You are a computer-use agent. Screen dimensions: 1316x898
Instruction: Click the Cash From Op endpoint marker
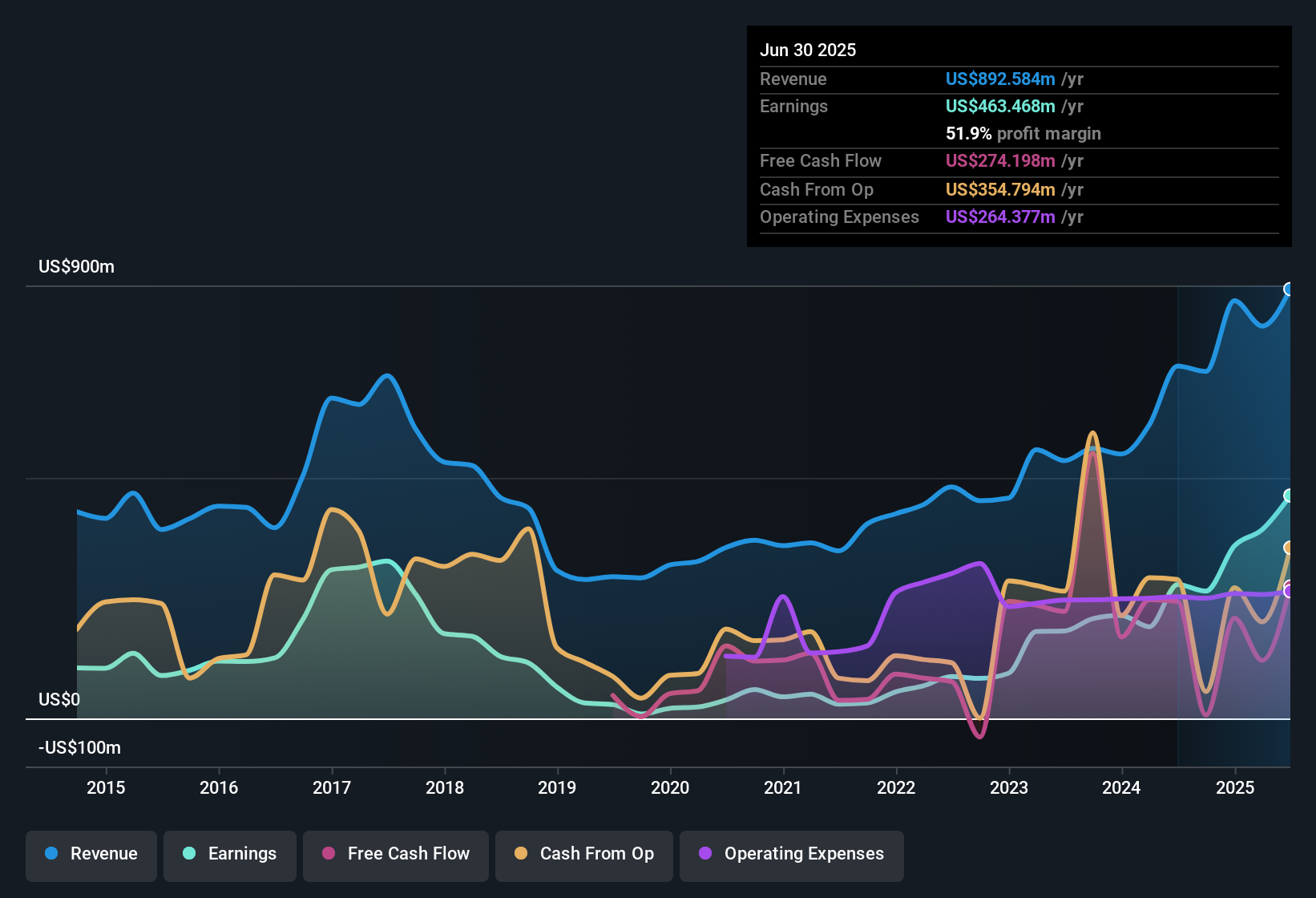tap(1289, 548)
